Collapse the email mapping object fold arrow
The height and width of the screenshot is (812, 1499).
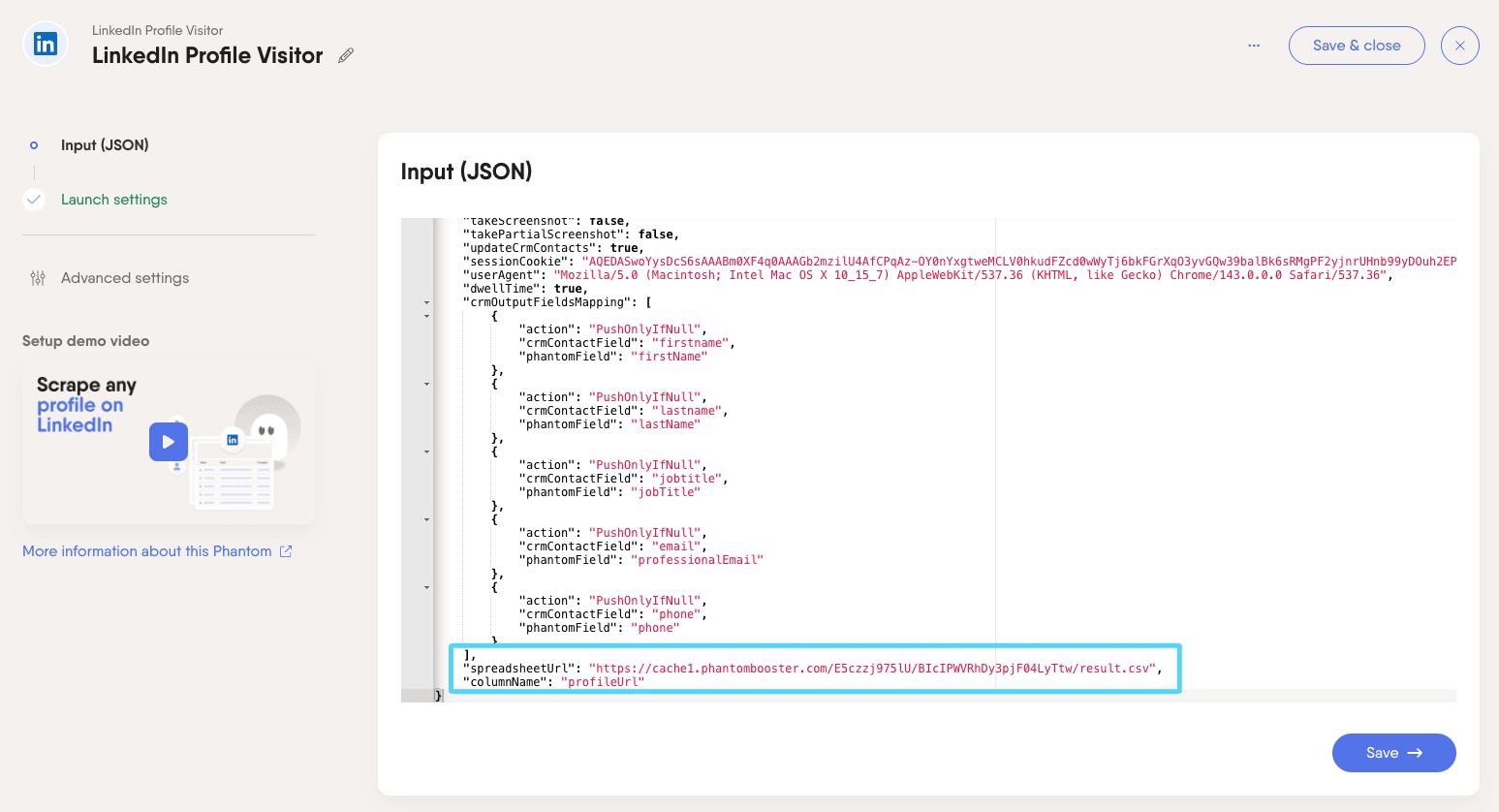pyautogui.click(x=426, y=519)
